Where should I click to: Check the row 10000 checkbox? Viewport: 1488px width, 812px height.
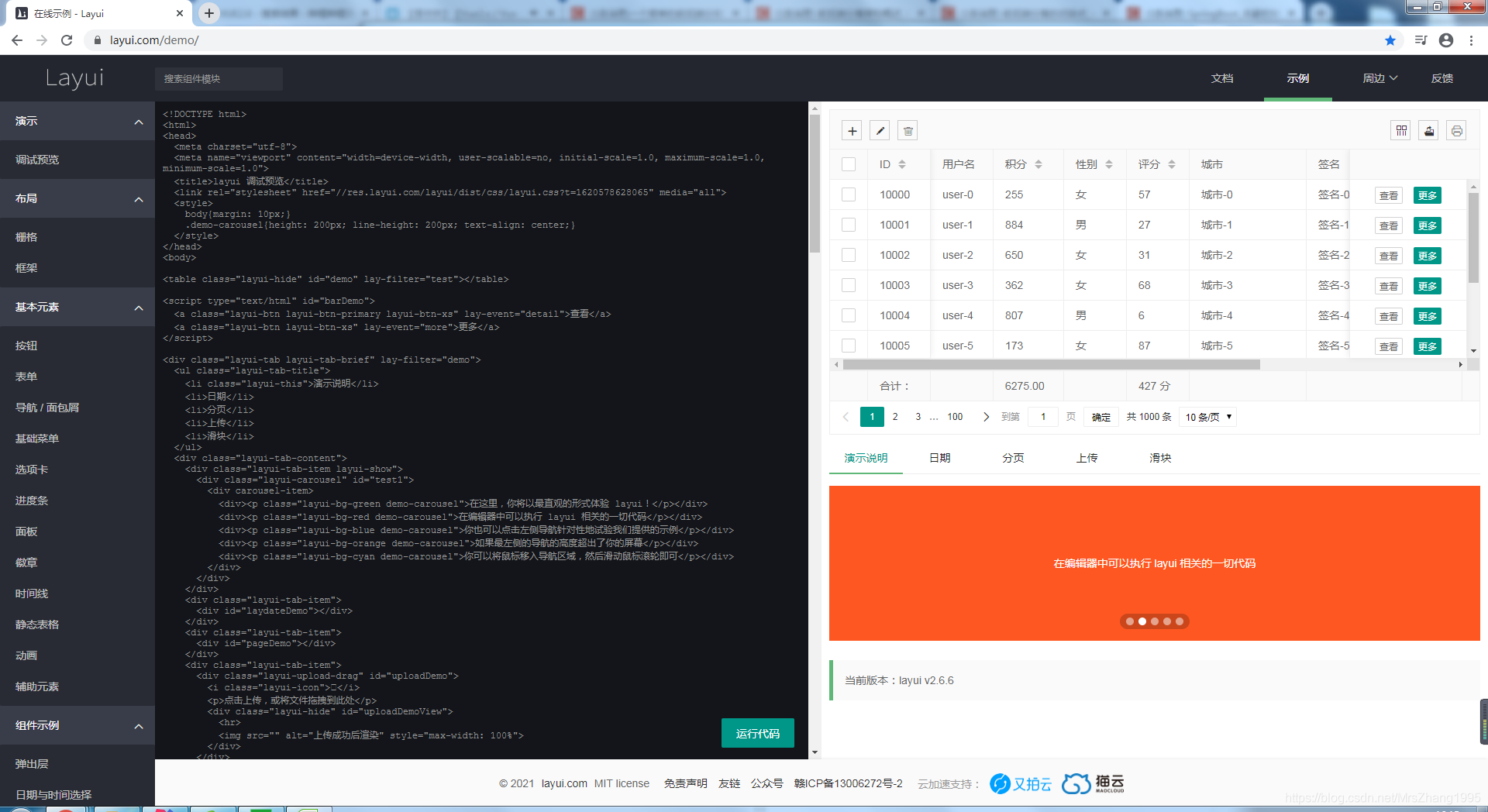point(849,194)
